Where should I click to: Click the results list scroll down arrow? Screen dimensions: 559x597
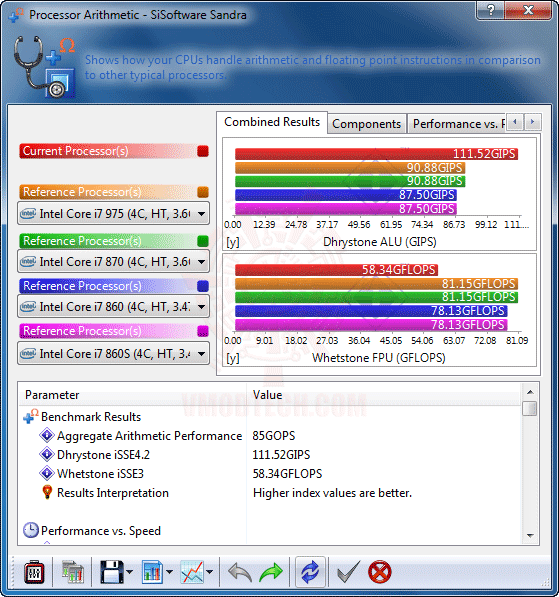[530, 536]
